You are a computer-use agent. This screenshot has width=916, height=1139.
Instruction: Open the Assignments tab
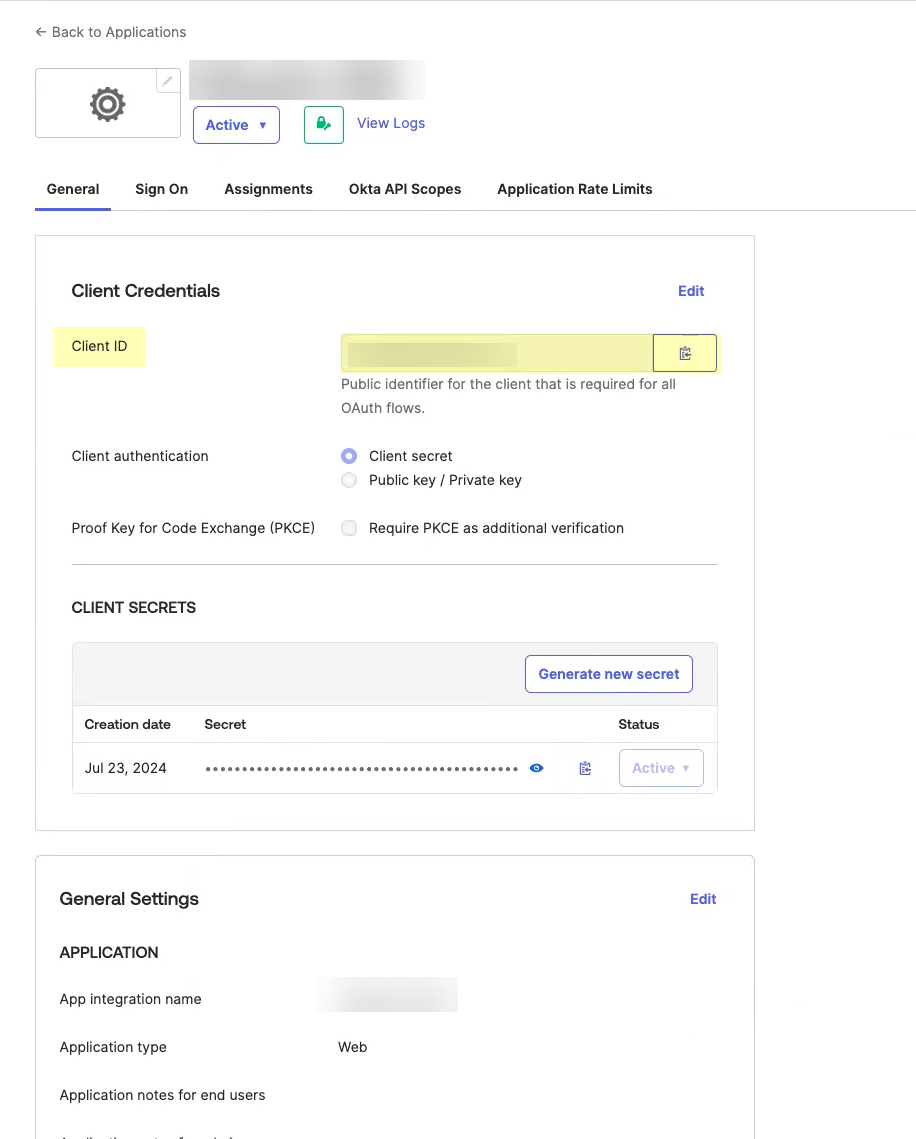[268, 189]
